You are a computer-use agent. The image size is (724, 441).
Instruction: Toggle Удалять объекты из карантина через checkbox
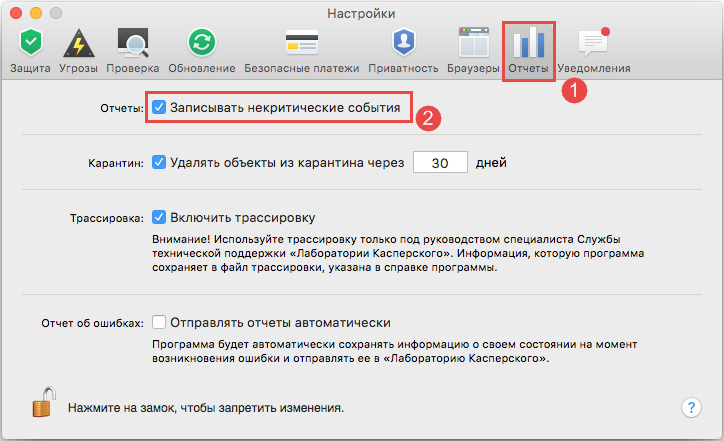[159, 162]
